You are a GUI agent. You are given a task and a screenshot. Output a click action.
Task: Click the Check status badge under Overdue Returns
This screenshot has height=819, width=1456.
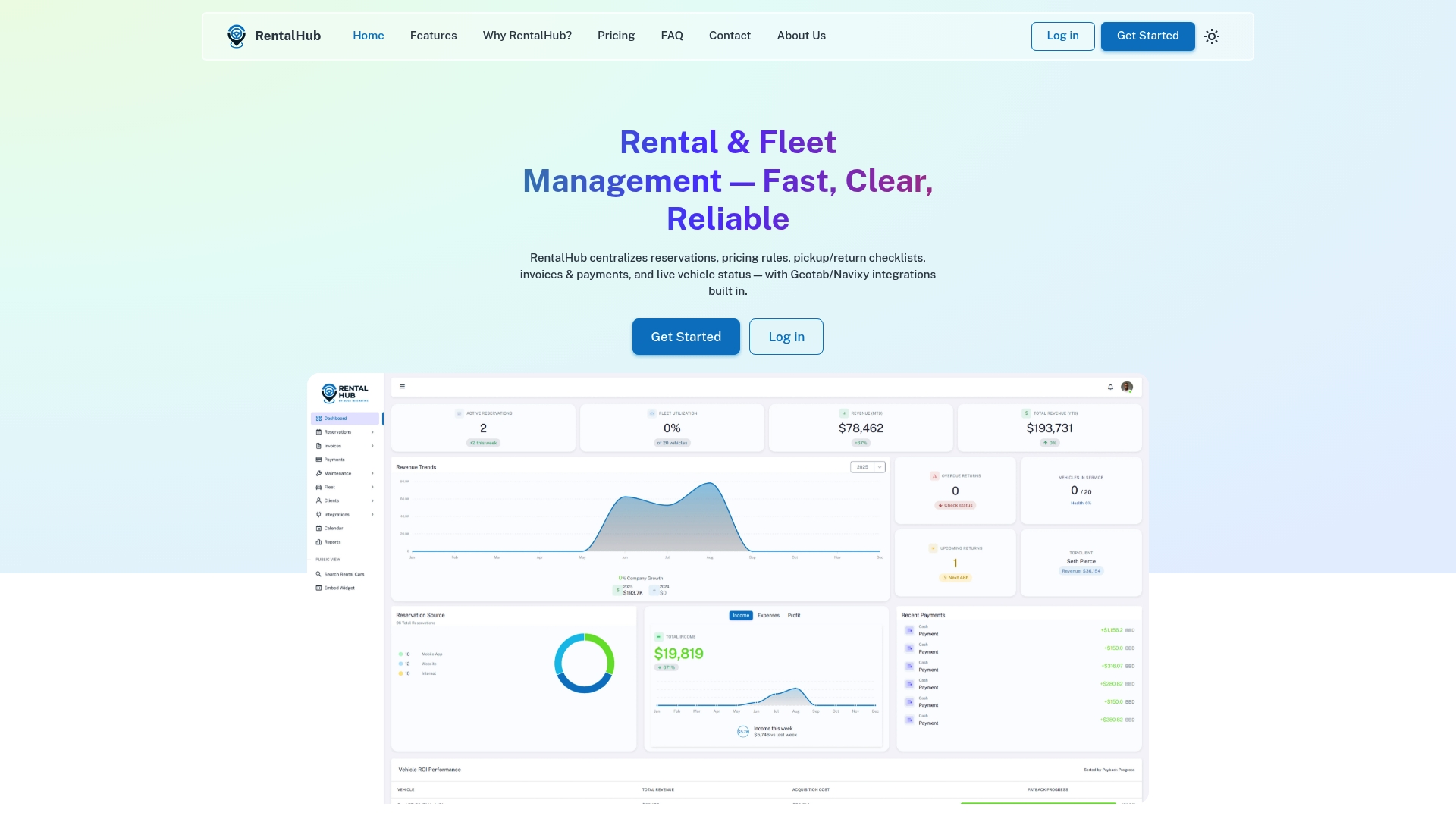[955, 504]
